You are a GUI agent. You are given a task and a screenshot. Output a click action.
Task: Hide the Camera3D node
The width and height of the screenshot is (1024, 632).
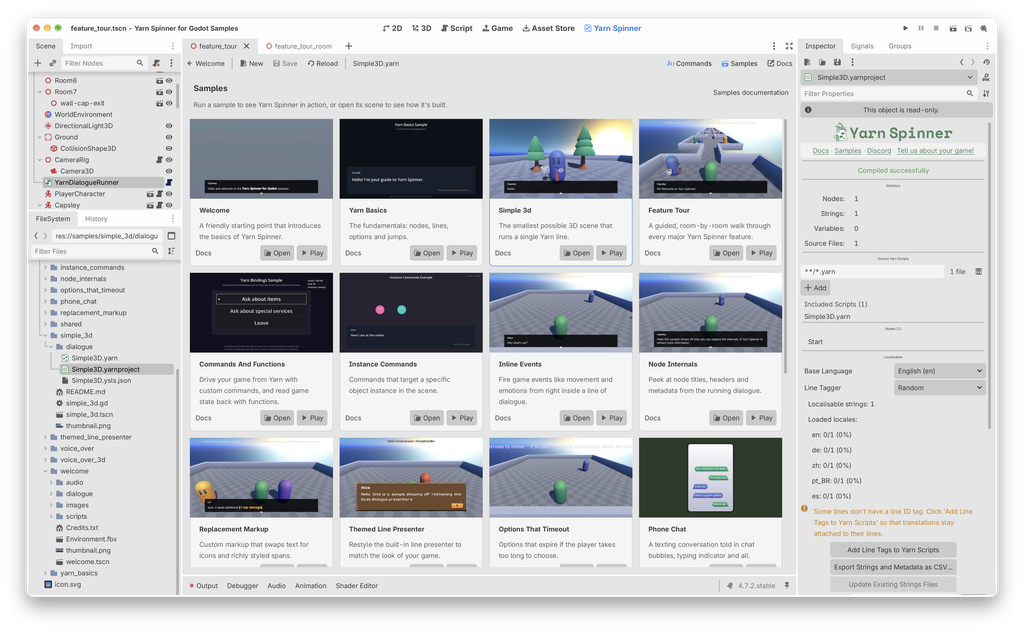[169, 171]
